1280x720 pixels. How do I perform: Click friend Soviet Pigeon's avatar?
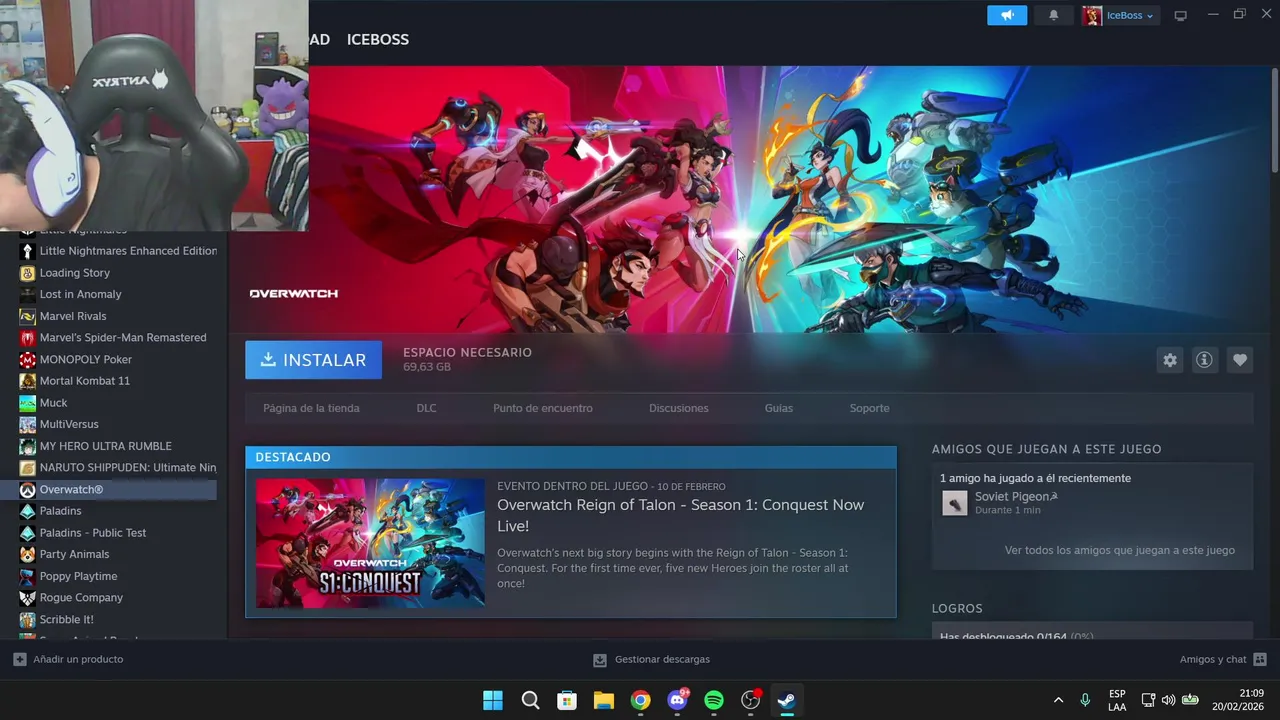pos(955,503)
